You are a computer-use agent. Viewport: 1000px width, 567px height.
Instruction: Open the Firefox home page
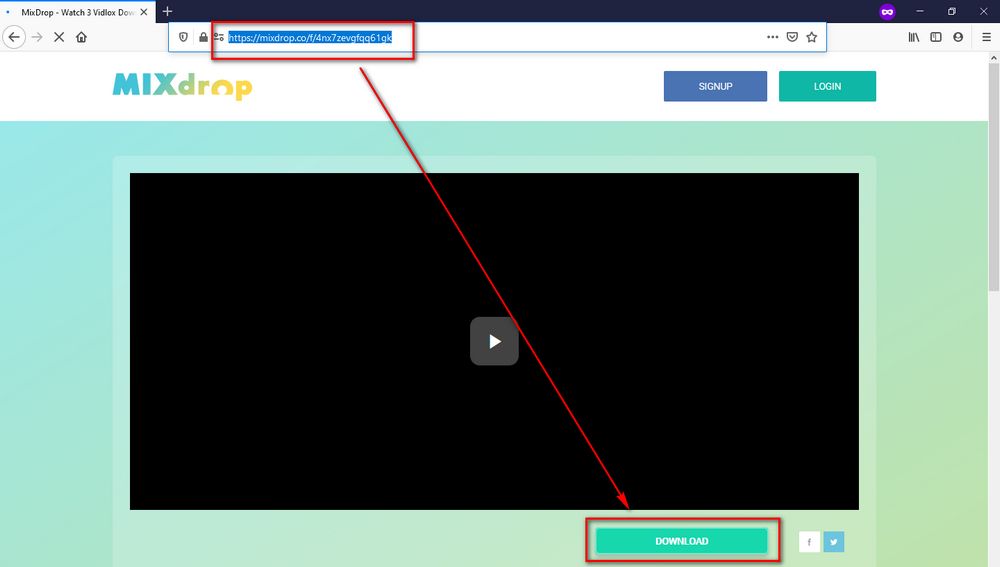pos(81,37)
